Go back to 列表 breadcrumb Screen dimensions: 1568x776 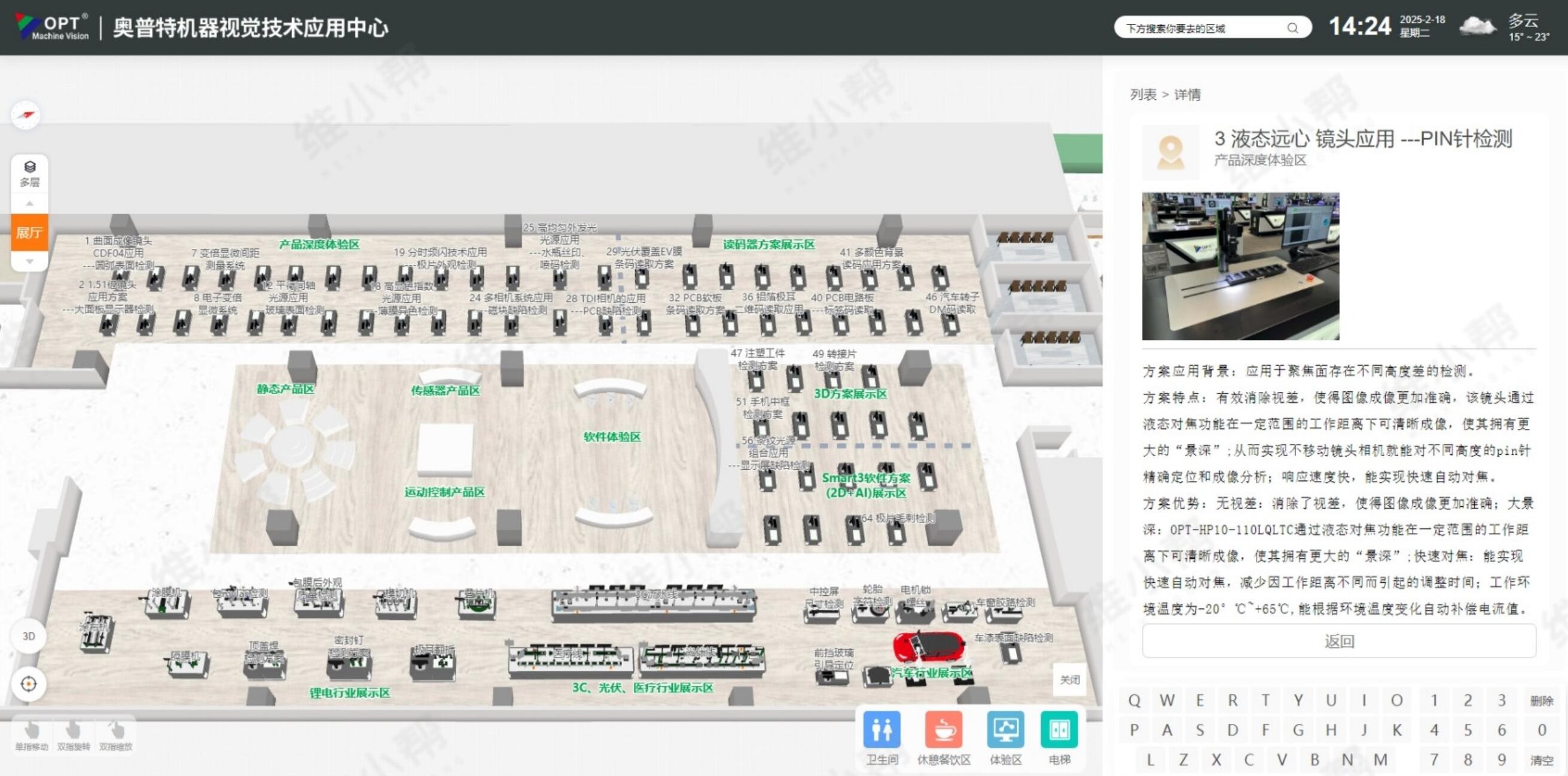pyautogui.click(x=1143, y=95)
